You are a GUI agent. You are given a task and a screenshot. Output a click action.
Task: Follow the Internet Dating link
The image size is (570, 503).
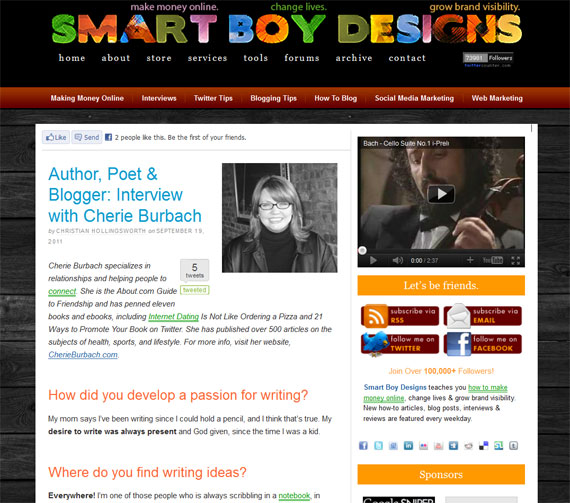point(173,317)
